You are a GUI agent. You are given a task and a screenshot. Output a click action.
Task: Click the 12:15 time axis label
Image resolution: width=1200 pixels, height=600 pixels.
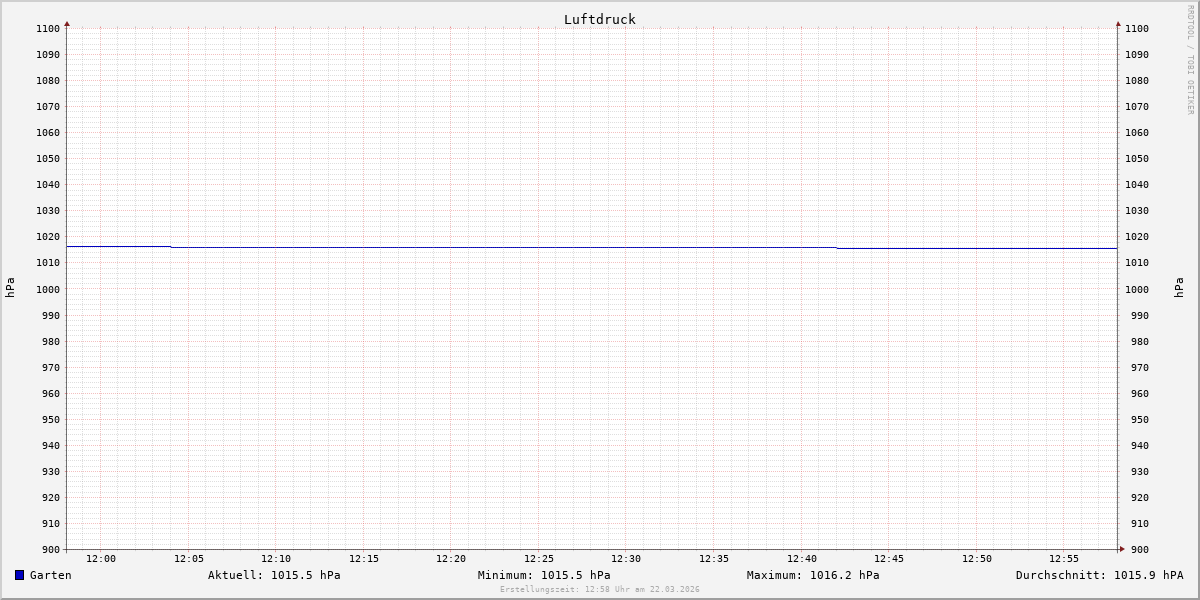[364, 559]
